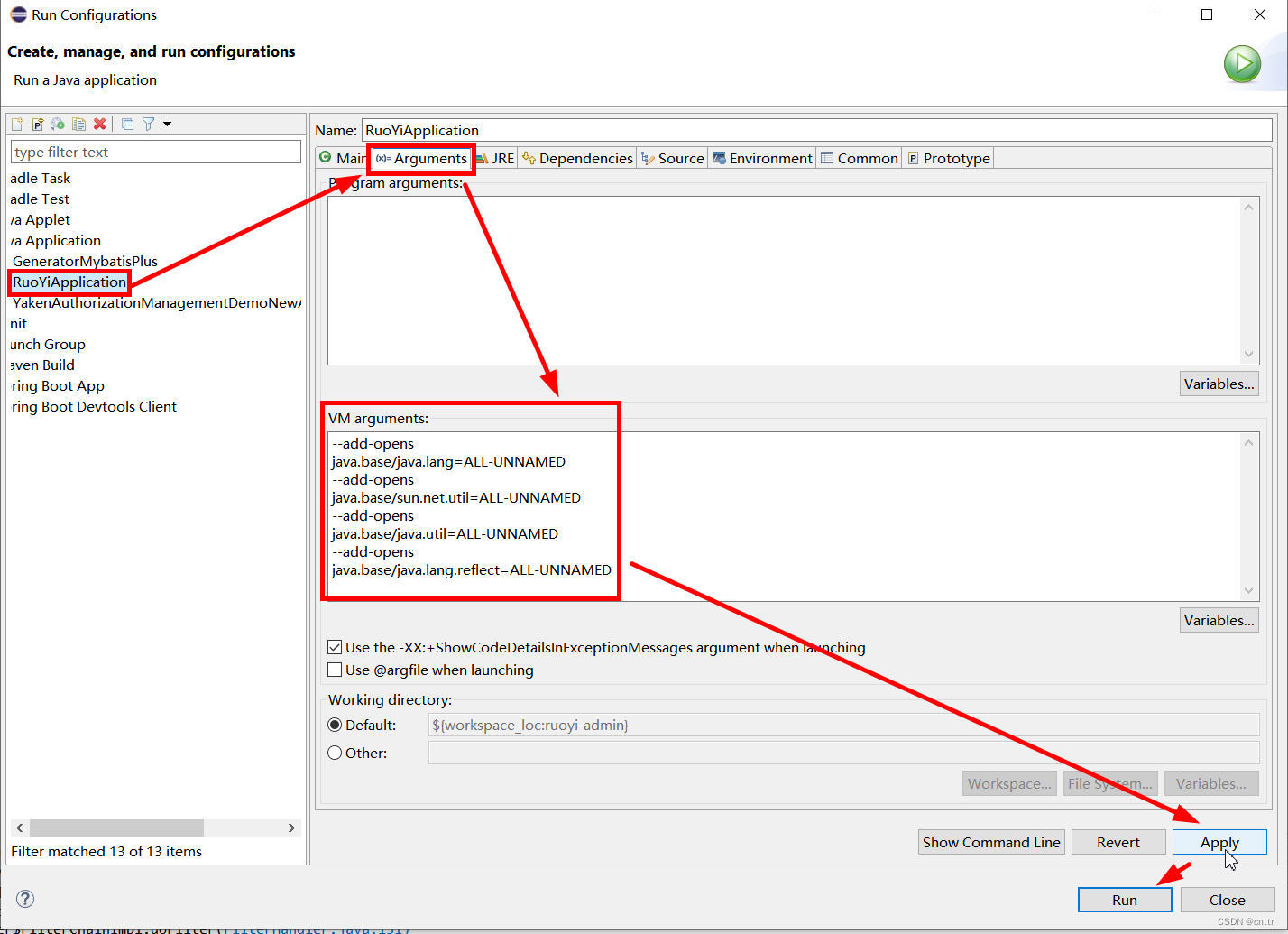Viewport: 1288px width, 934px height.
Task: Create a new launch configuration
Action: tap(15, 124)
